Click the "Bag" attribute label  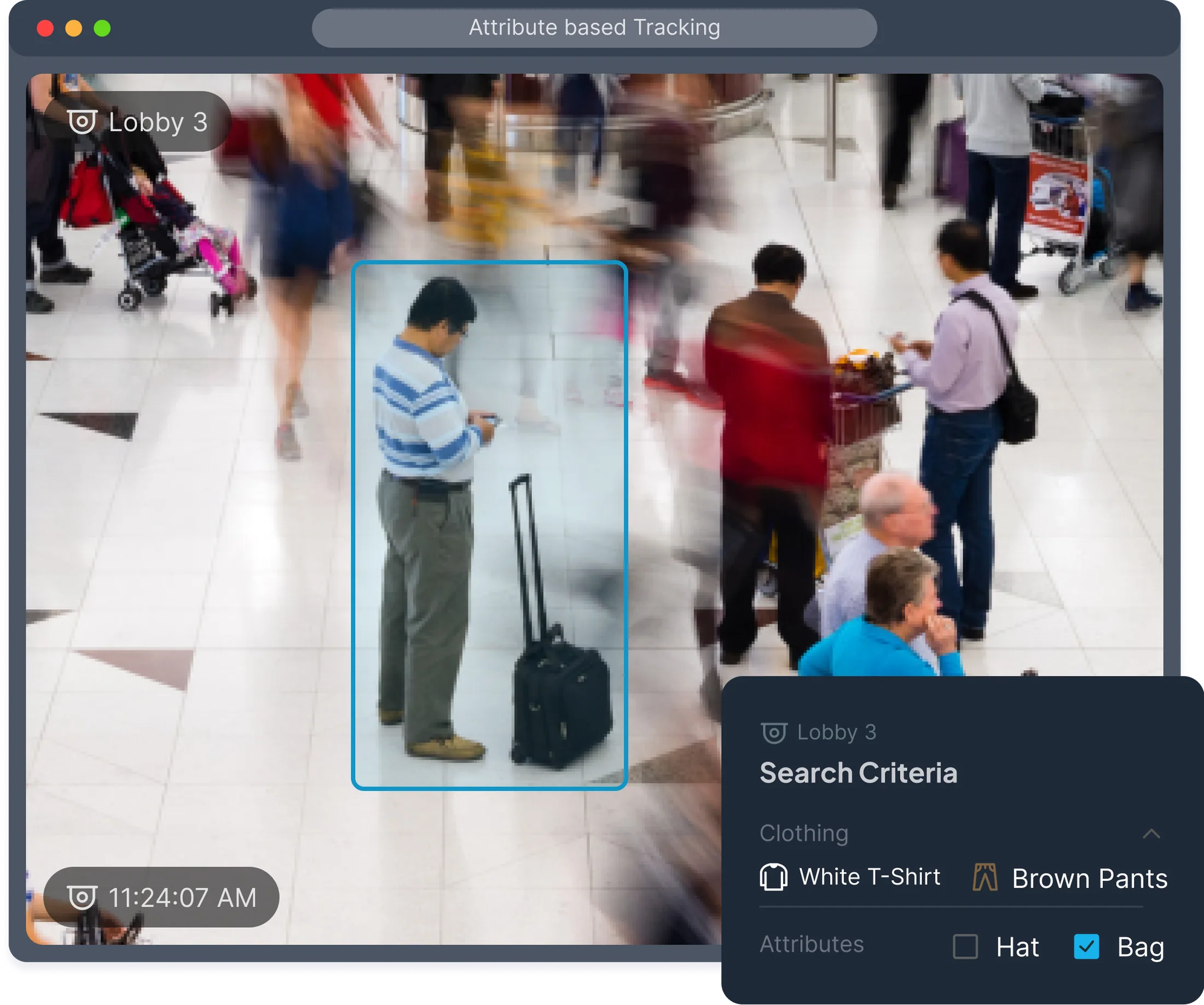tap(1141, 948)
